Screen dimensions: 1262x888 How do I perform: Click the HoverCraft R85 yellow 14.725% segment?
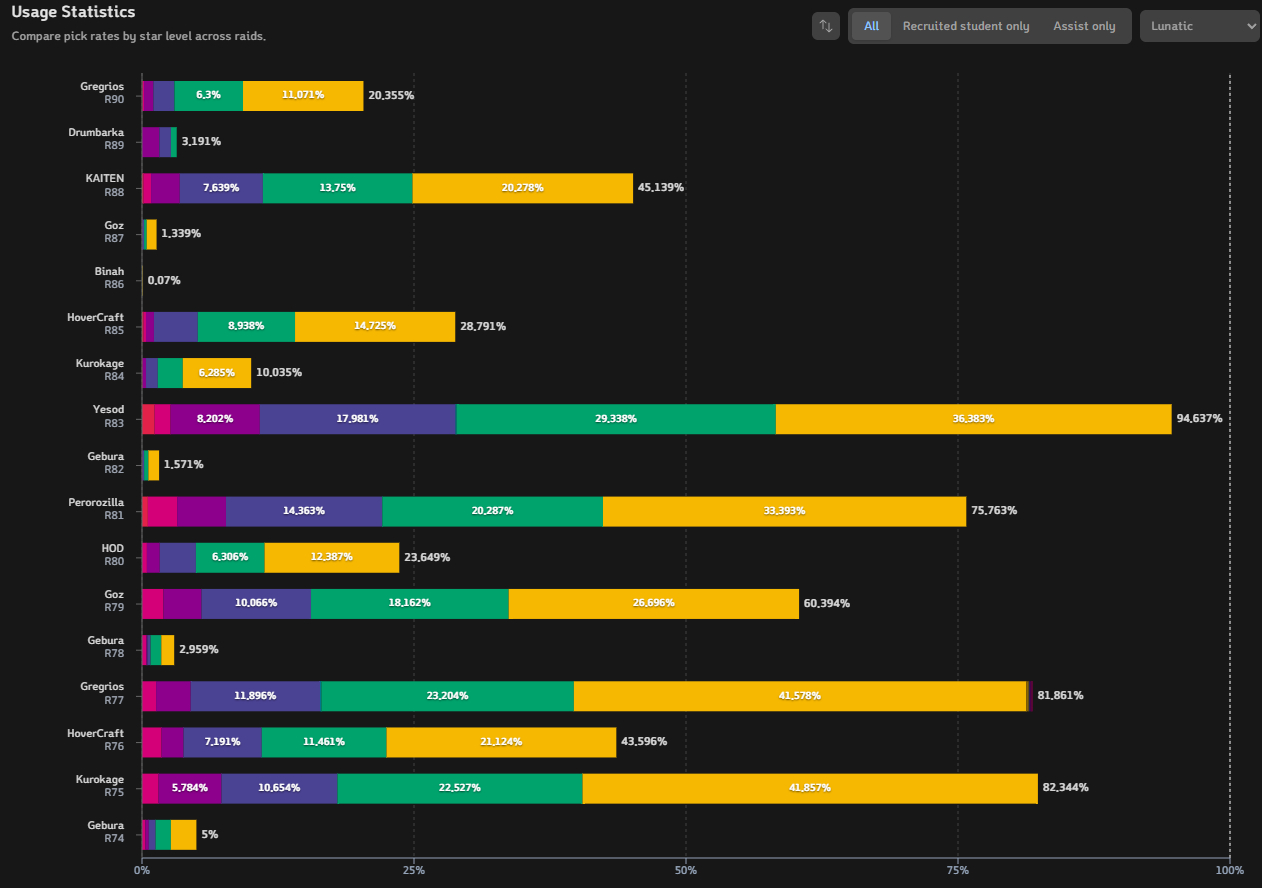tap(375, 326)
